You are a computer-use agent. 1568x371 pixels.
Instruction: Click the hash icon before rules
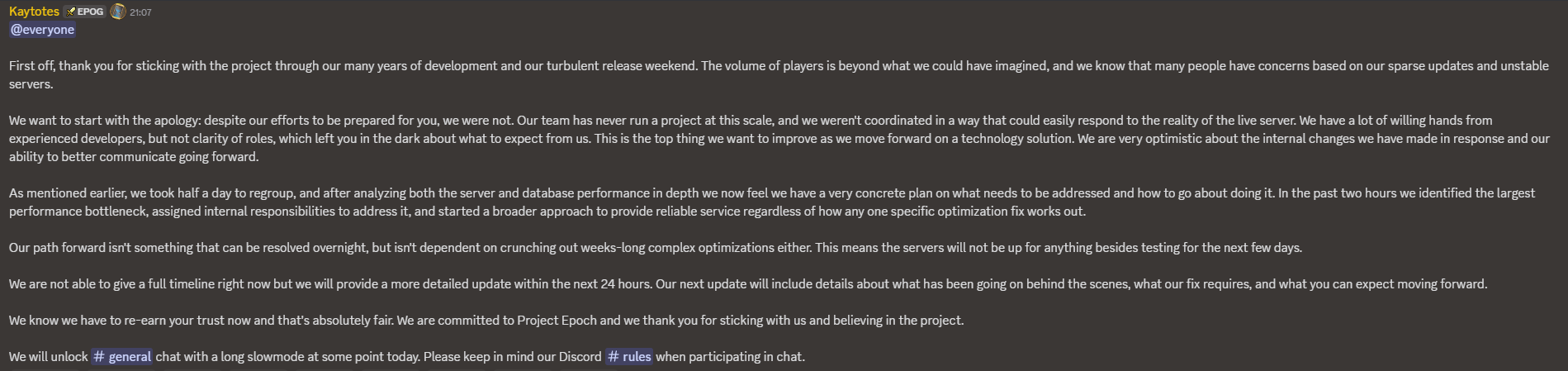[x=613, y=357]
